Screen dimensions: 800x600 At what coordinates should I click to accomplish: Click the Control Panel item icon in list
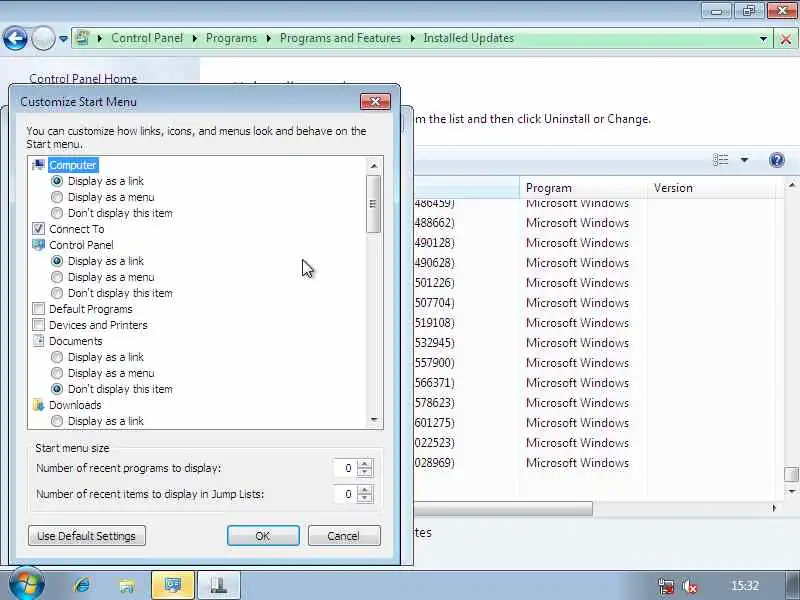[x=38, y=245]
